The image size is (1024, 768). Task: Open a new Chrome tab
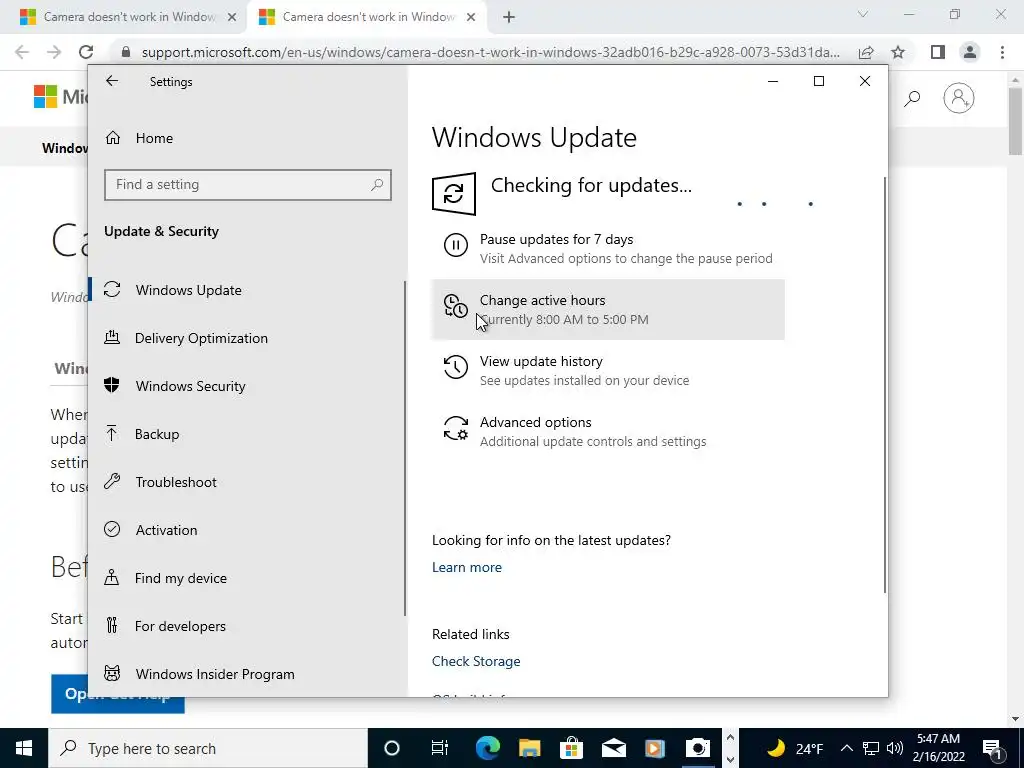click(509, 18)
